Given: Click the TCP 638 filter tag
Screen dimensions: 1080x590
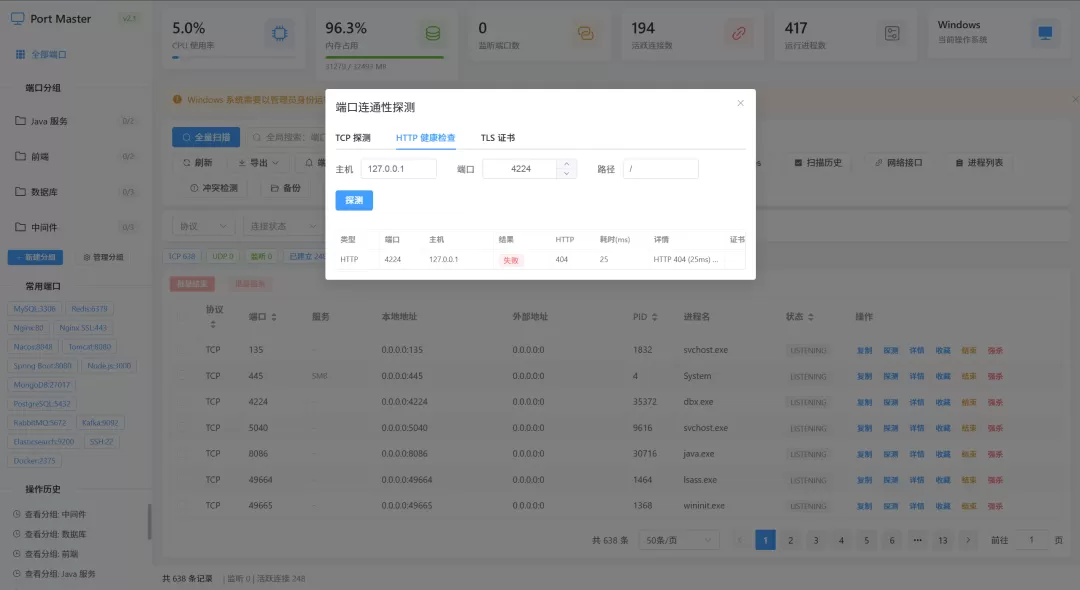Looking at the screenshot, I should pos(182,257).
